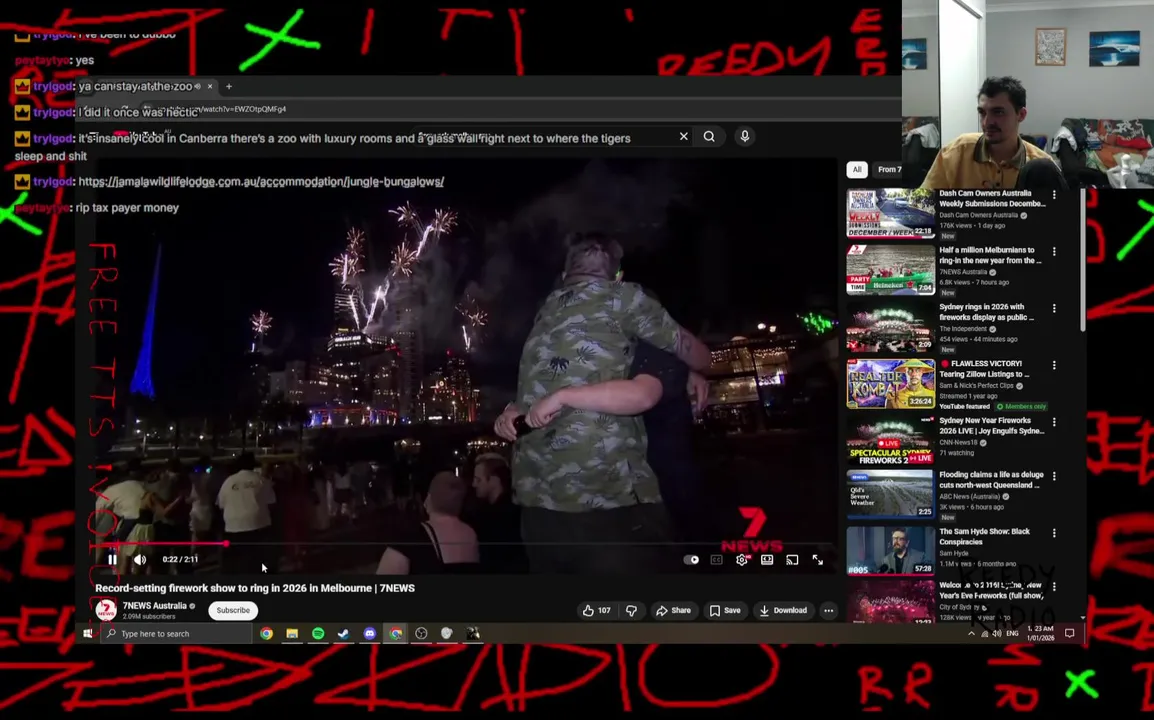The image size is (1154, 720).
Task: Open Discord from taskbar
Action: 369,633
